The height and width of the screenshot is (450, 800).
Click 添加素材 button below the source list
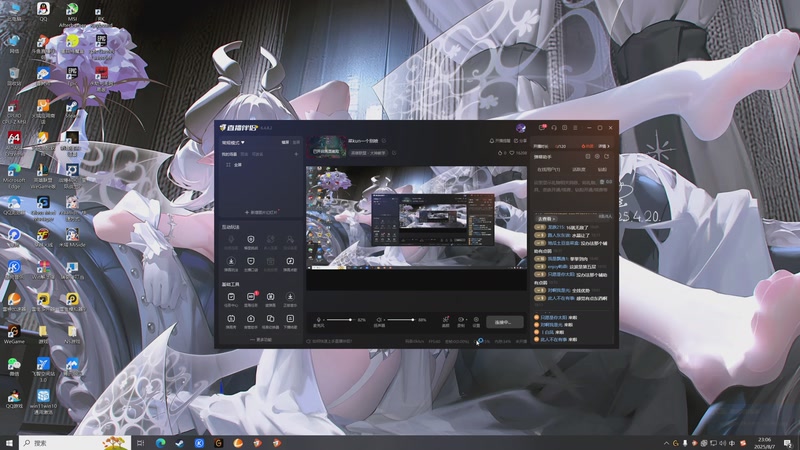262,212
